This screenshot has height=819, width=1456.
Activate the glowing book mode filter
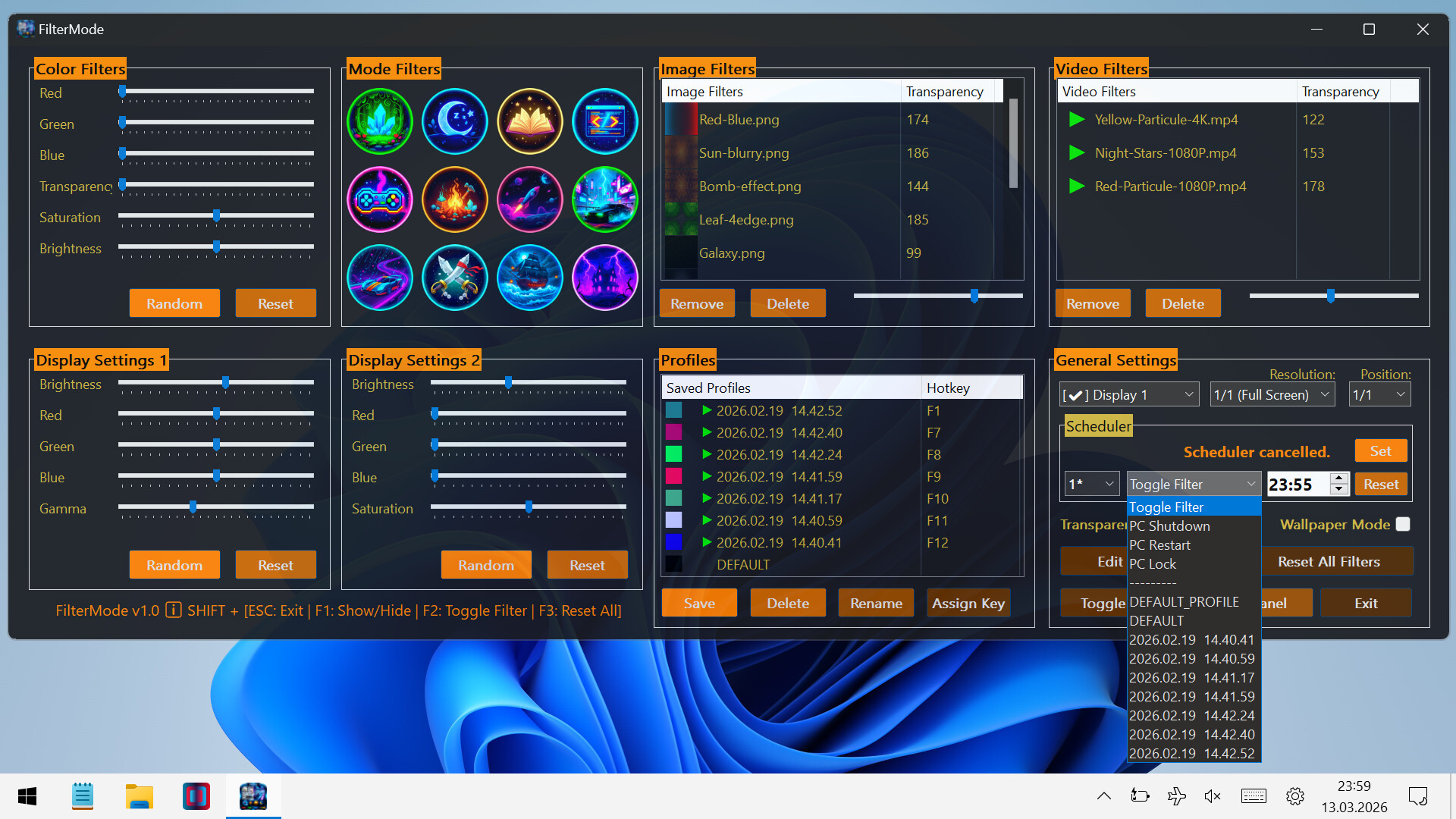529,121
